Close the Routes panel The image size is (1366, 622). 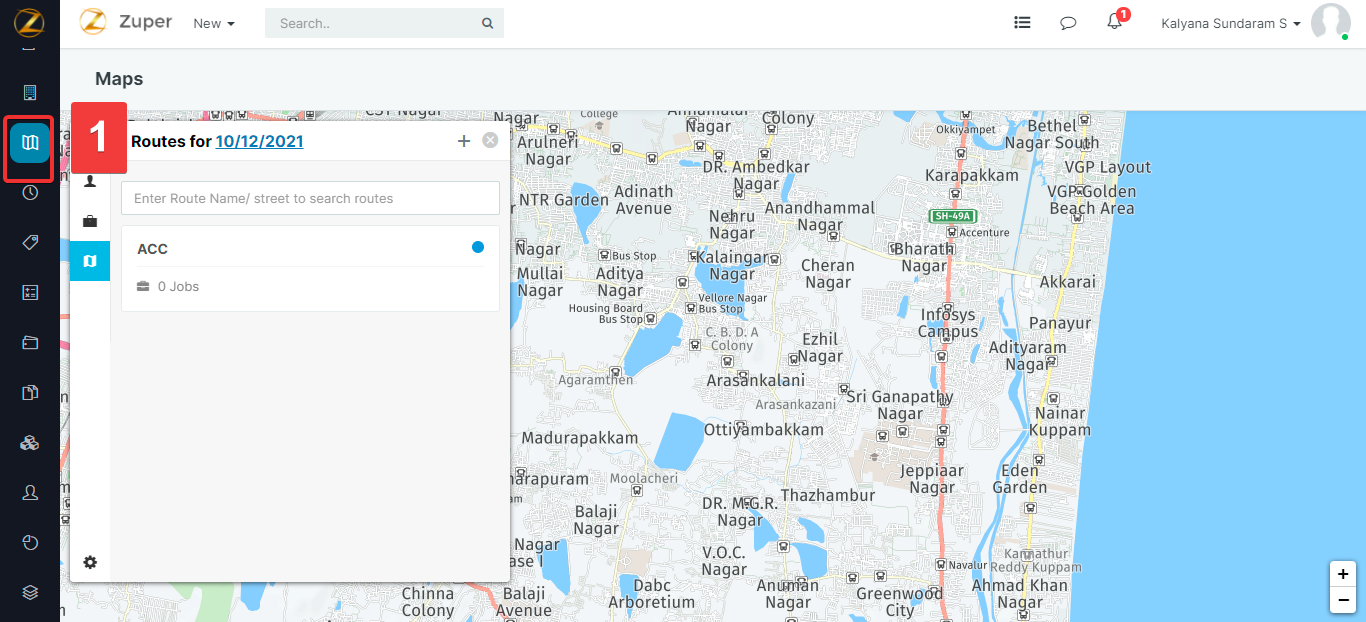[x=490, y=141]
